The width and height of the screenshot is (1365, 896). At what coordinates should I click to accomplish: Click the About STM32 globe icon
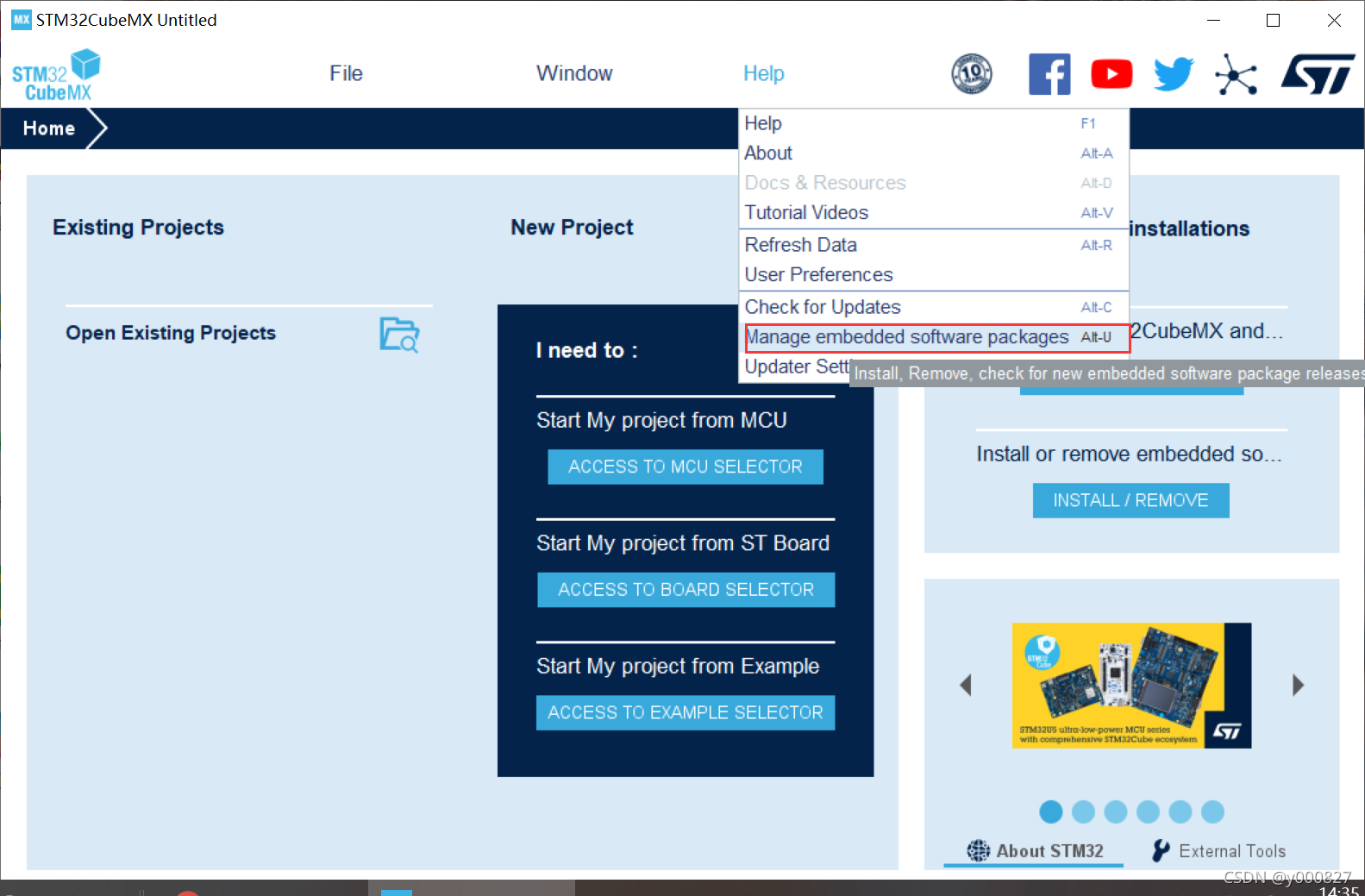click(x=979, y=851)
